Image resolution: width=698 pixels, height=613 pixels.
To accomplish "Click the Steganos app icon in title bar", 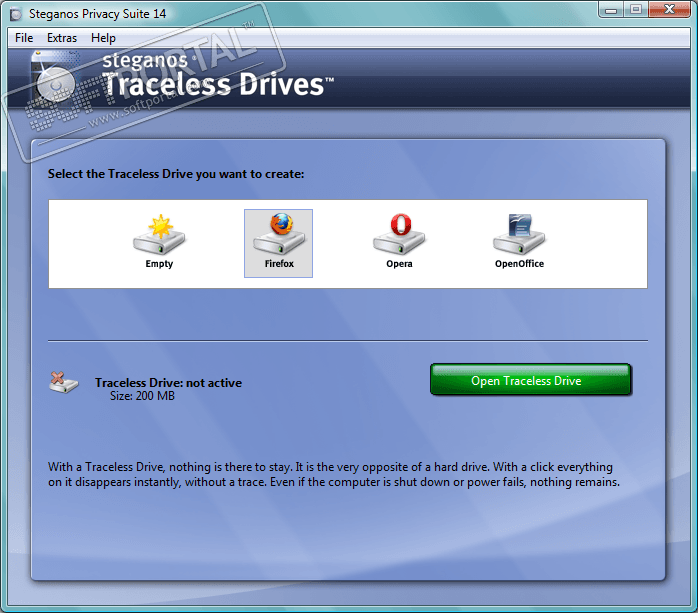I will pyautogui.click(x=16, y=14).
